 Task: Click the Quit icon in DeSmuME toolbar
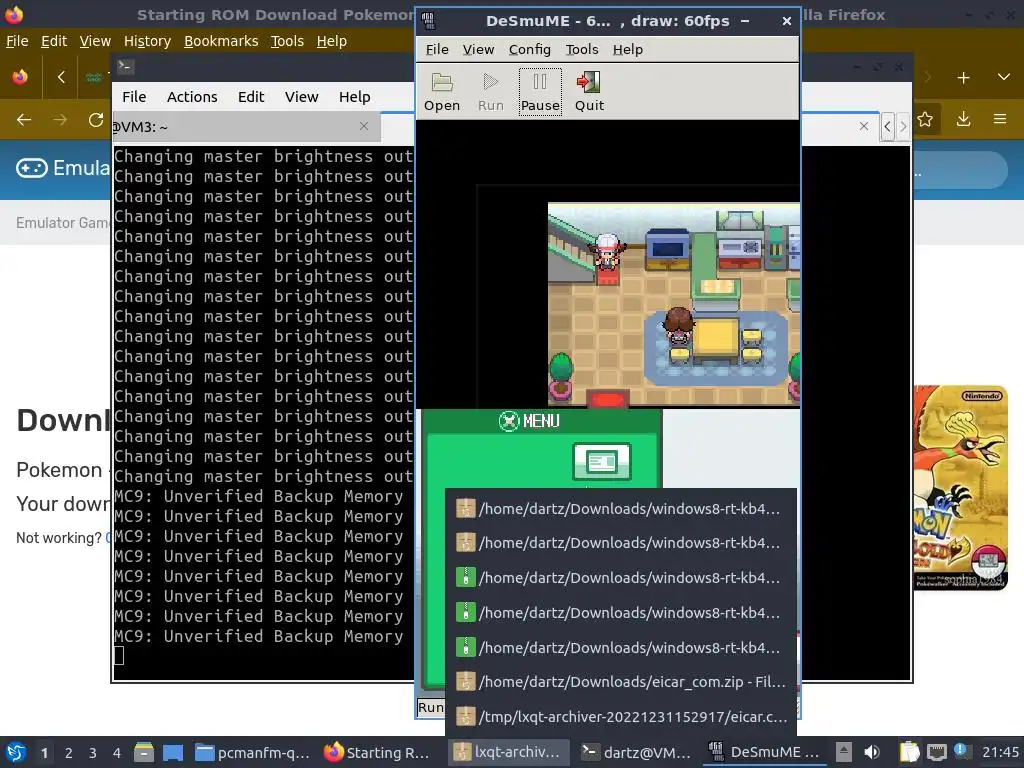pyautogui.click(x=589, y=92)
